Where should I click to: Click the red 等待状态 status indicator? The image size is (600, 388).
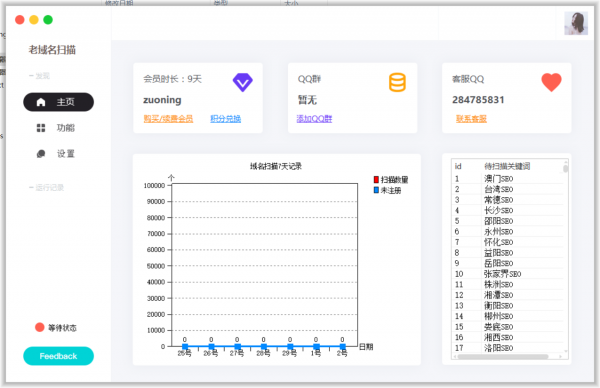tap(39, 327)
